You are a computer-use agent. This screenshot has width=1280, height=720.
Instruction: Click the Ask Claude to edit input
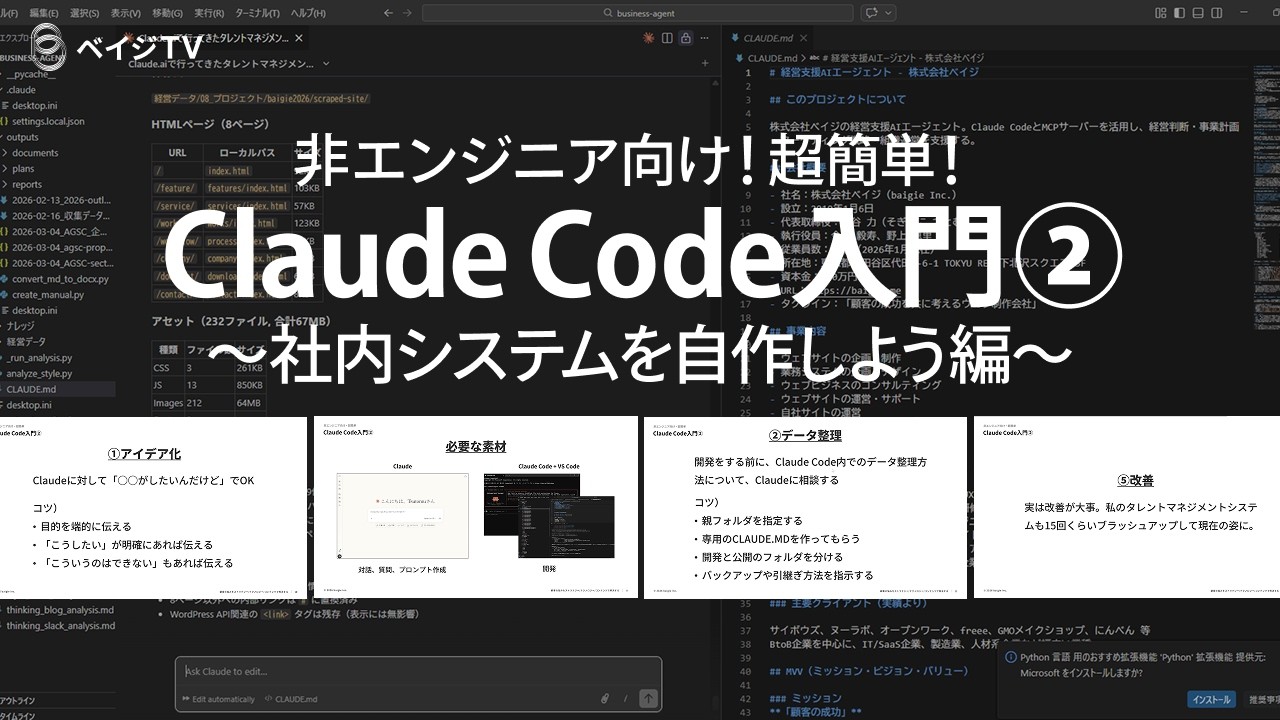pyautogui.click(x=418, y=671)
